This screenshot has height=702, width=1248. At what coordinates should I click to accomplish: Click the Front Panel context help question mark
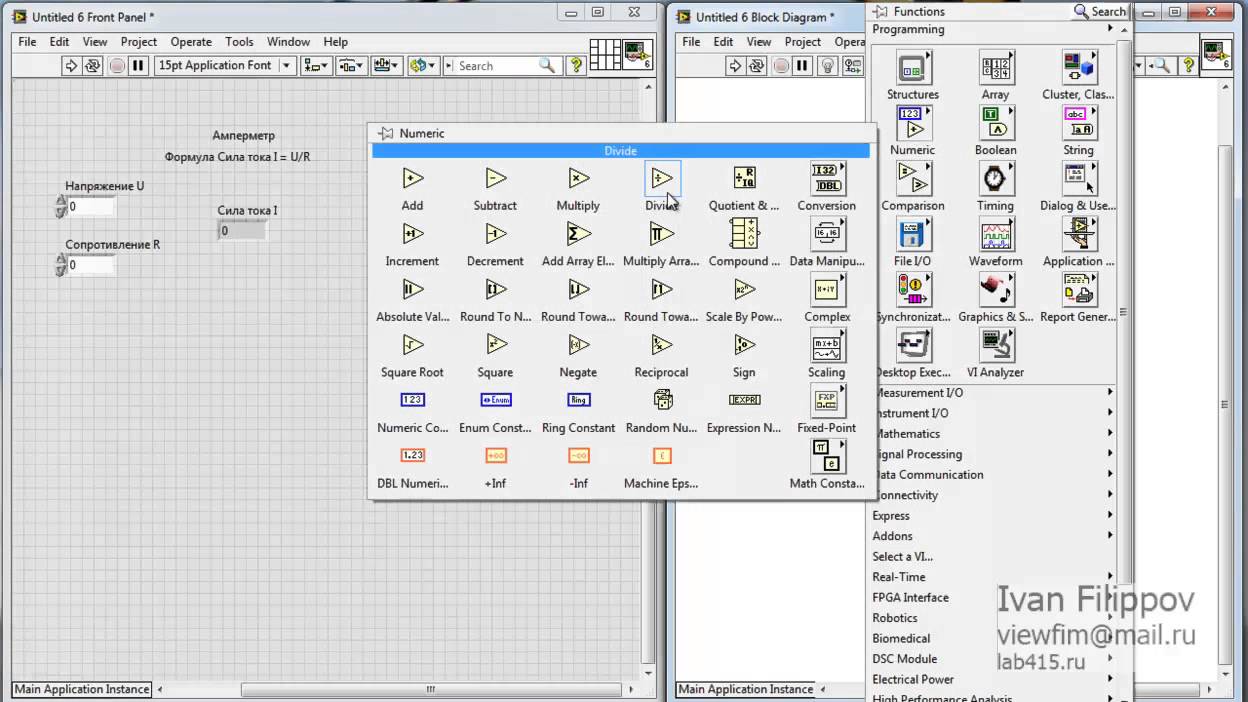click(577, 66)
